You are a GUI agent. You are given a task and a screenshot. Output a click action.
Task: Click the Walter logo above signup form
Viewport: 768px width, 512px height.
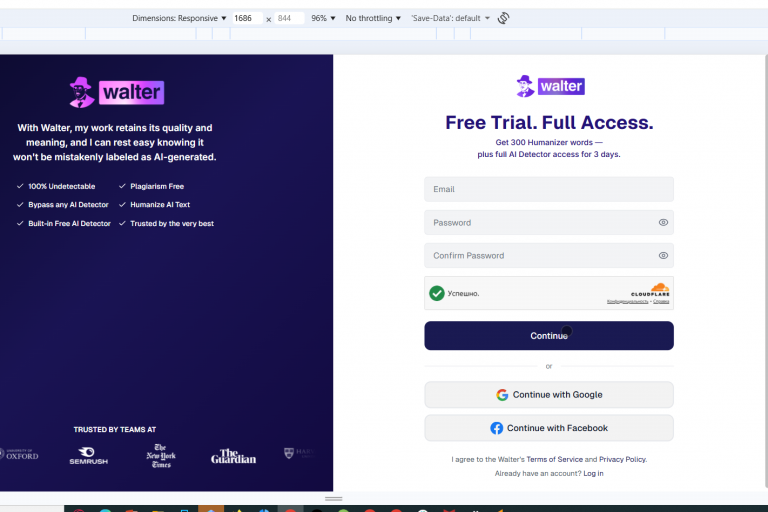point(550,86)
